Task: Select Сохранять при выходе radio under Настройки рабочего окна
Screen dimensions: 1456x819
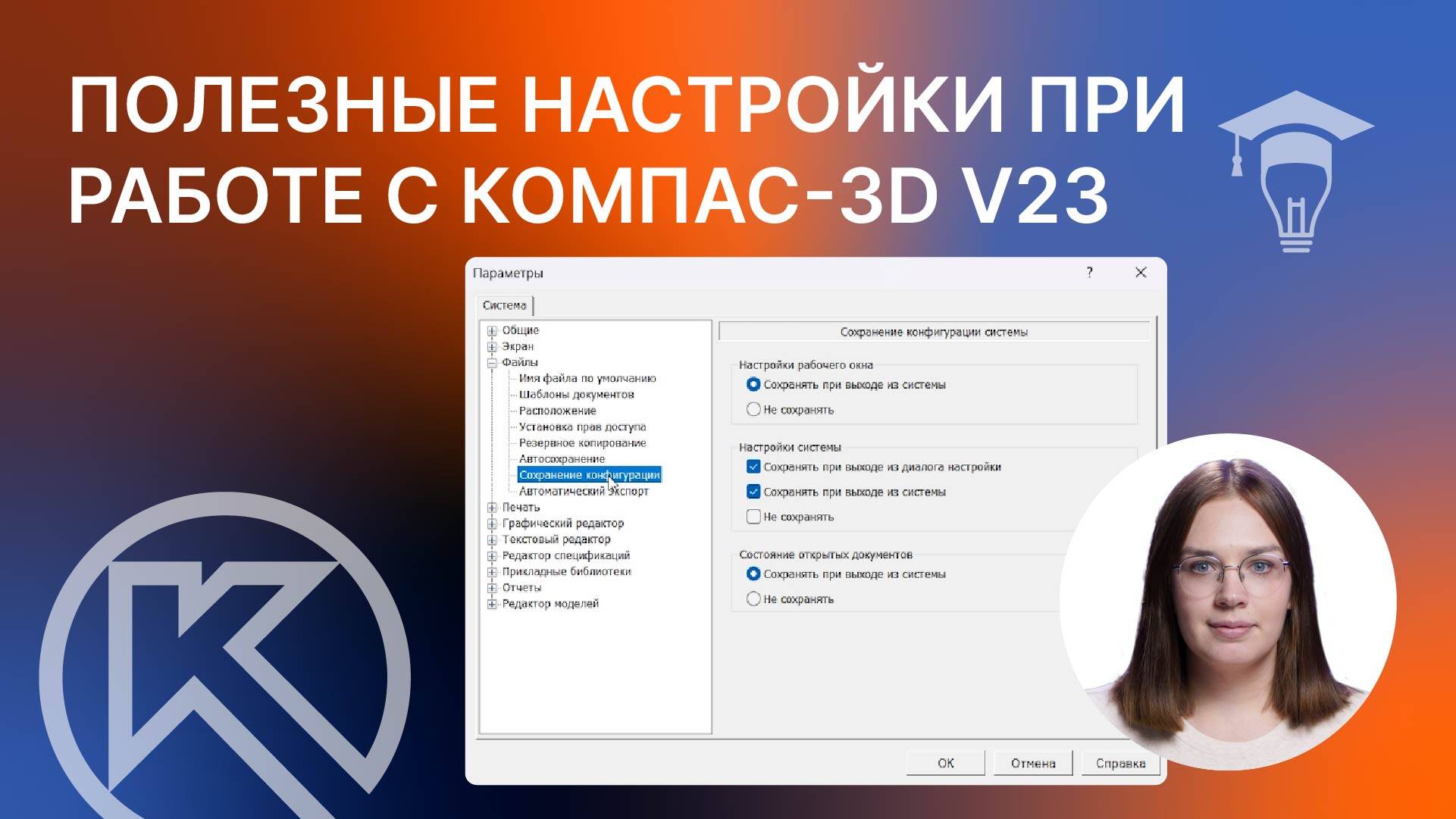Action: [753, 385]
